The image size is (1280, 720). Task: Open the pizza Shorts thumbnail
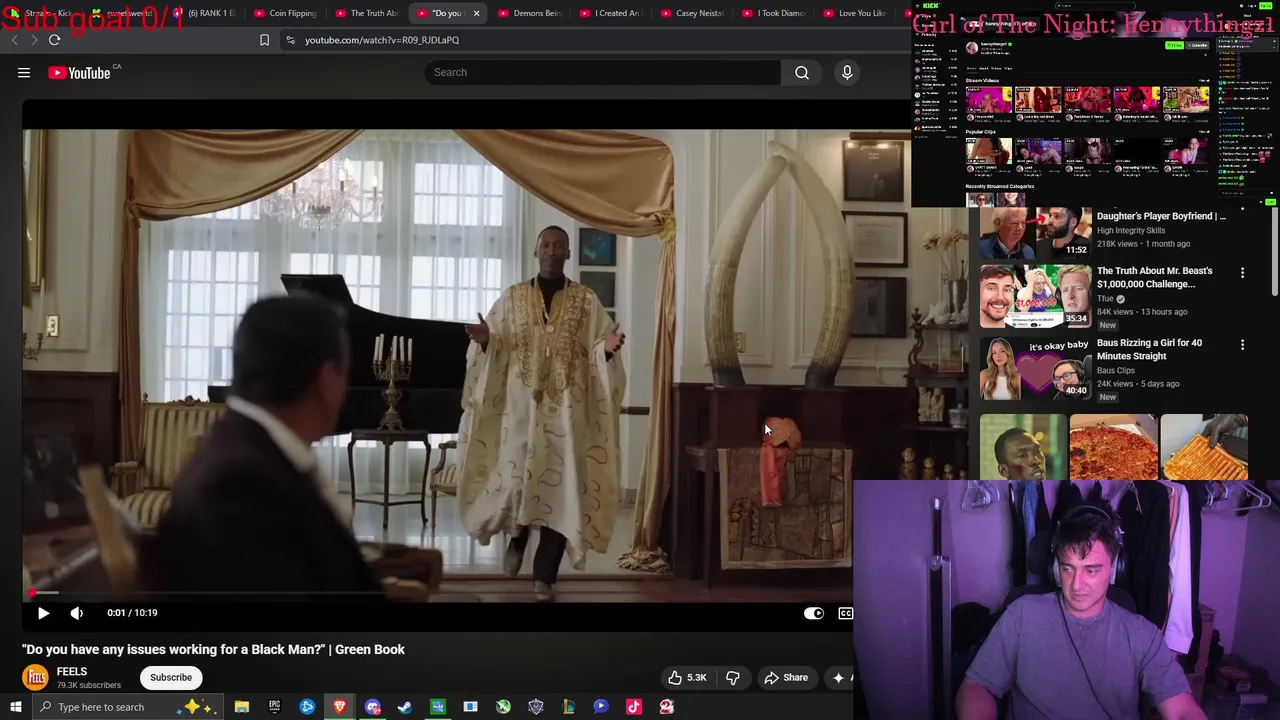(x=1113, y=447)
